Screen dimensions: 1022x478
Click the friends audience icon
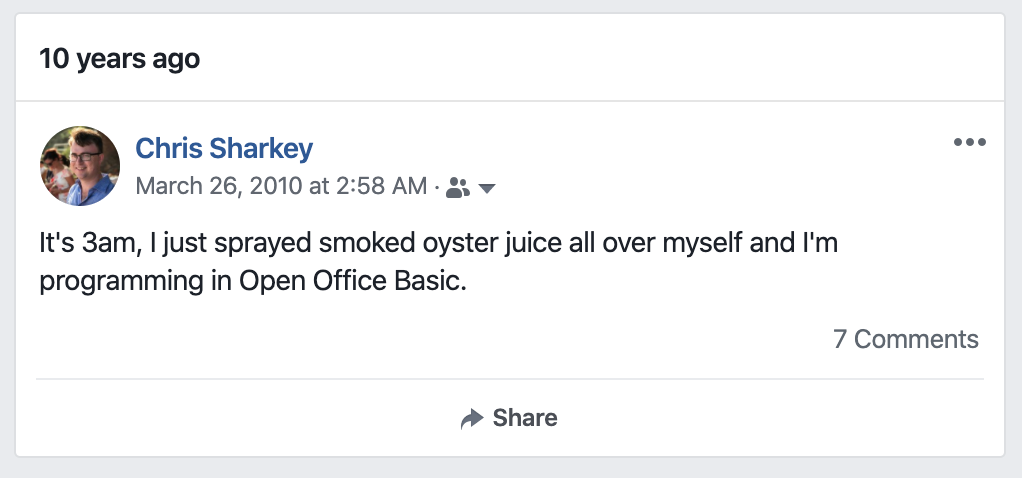pyautogui.click(x=458, y=188)
